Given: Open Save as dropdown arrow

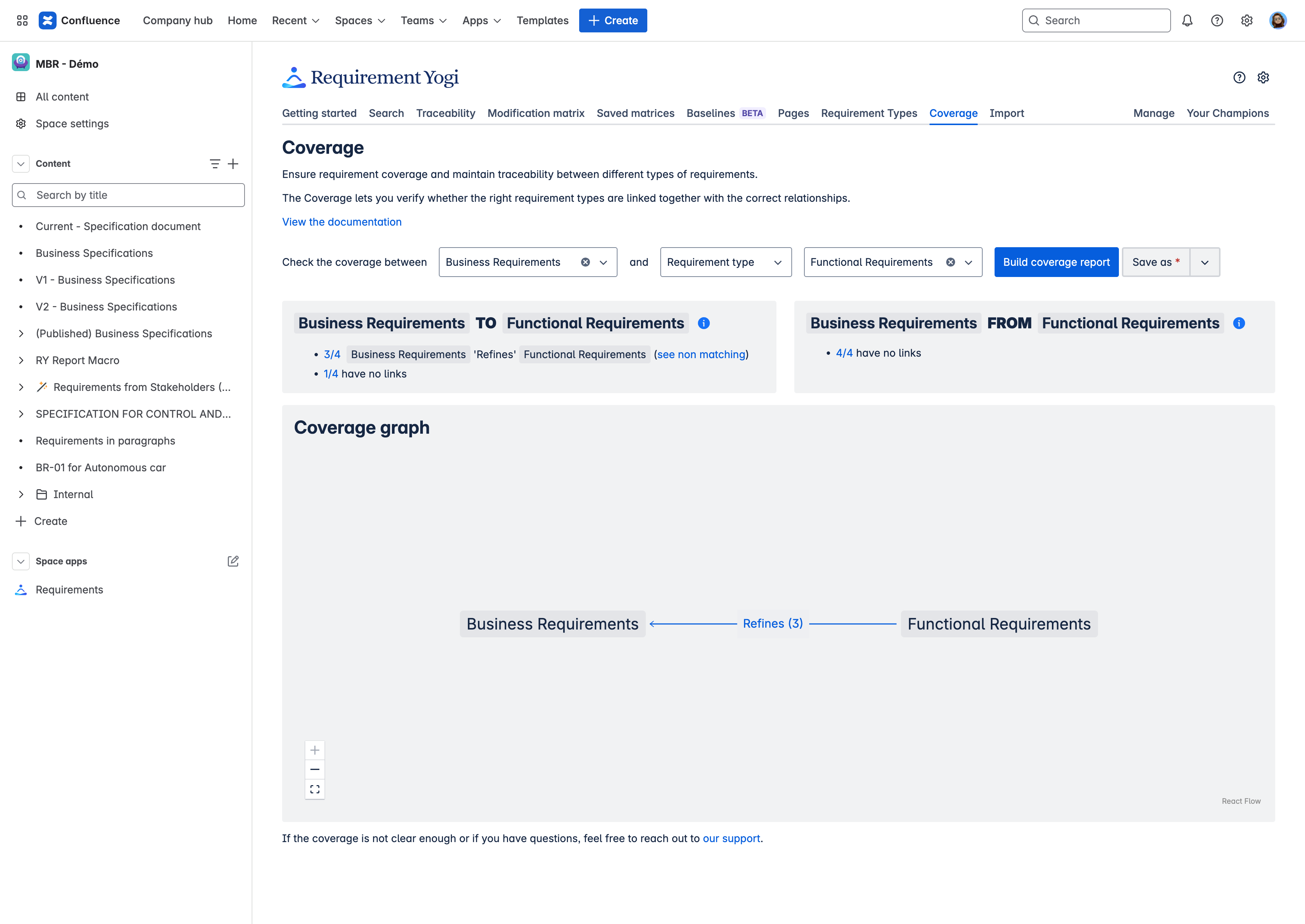Looking at the screenshot, I should coord(1204,262).
